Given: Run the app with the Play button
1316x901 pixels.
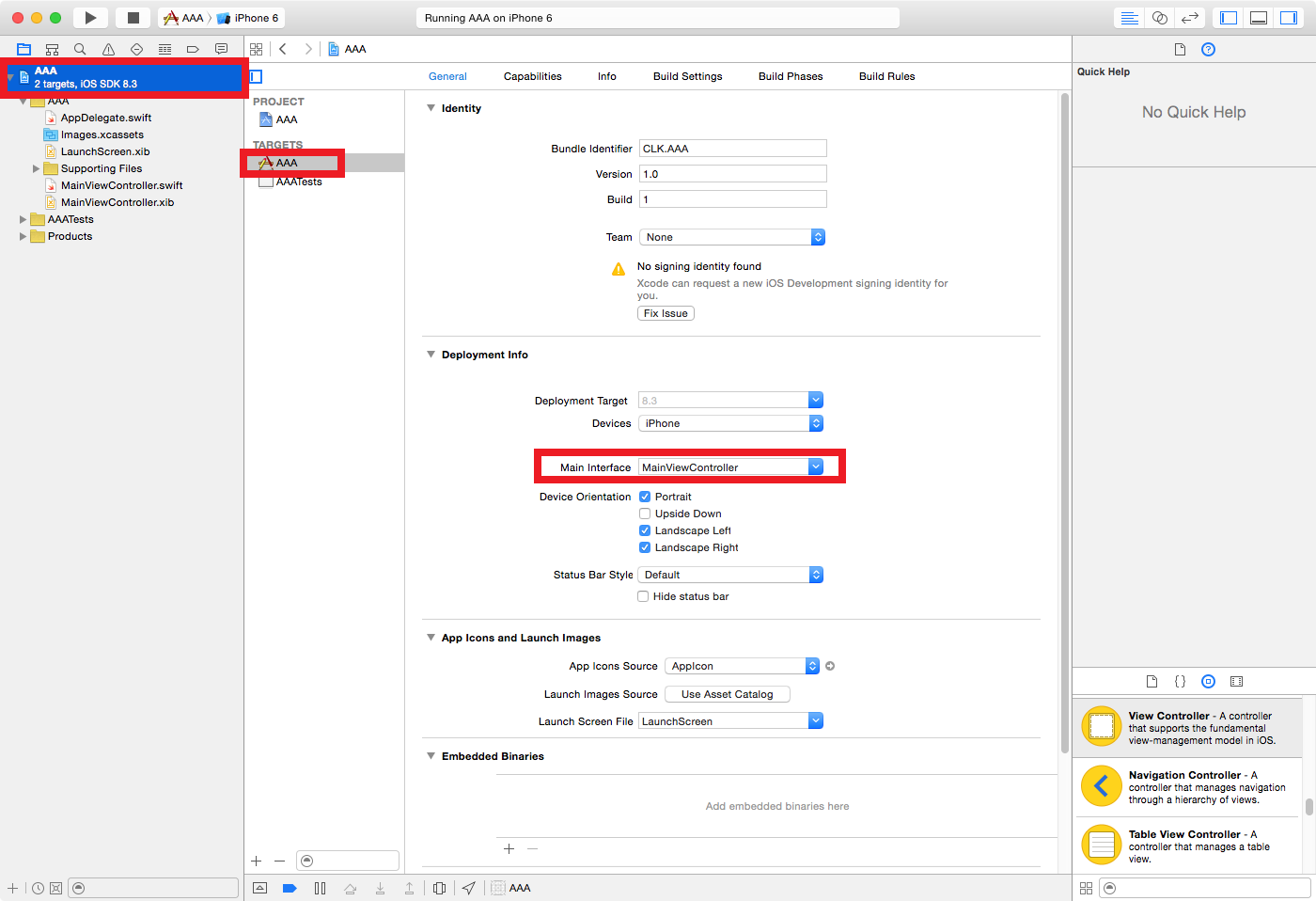Looking at the screenshot, I should pos(90,18).
